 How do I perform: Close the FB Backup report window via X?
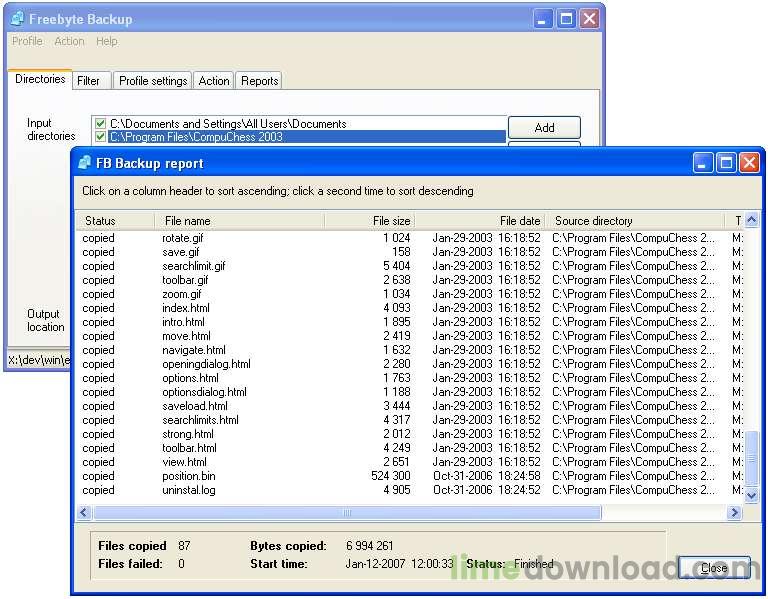749,163
